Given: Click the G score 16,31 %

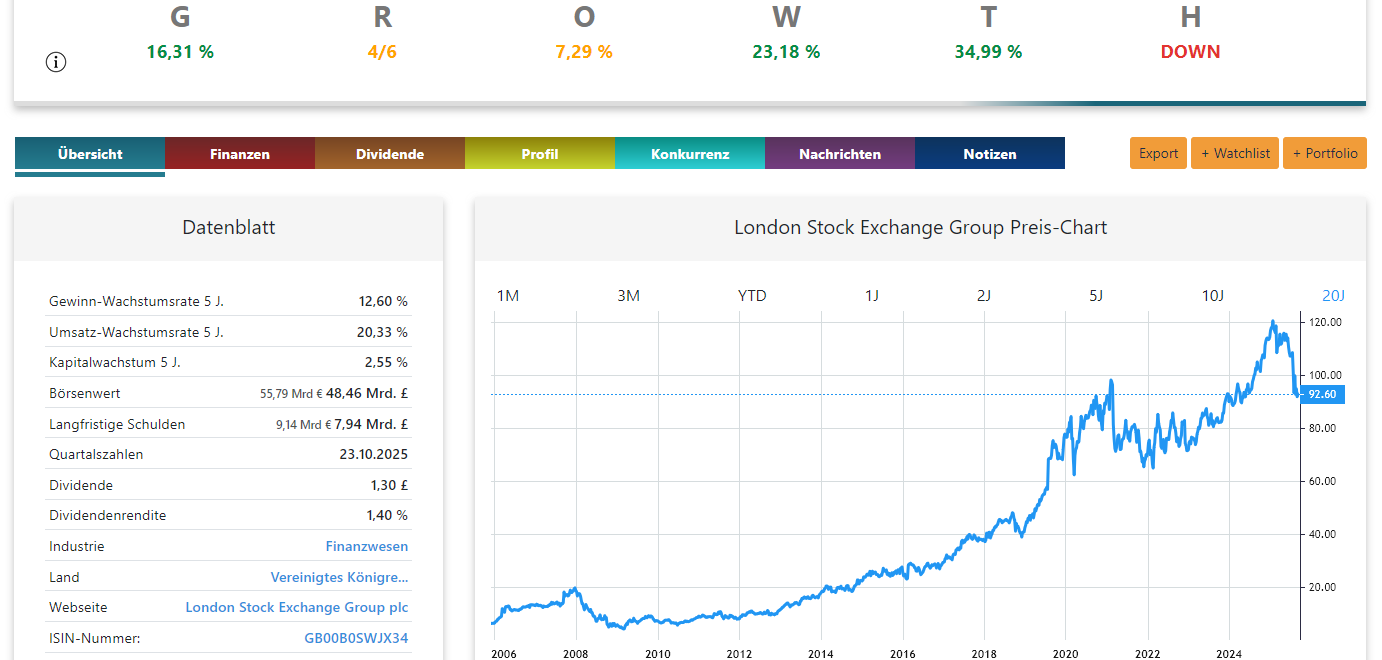Looking at the screenshot, I should point(180,52).
